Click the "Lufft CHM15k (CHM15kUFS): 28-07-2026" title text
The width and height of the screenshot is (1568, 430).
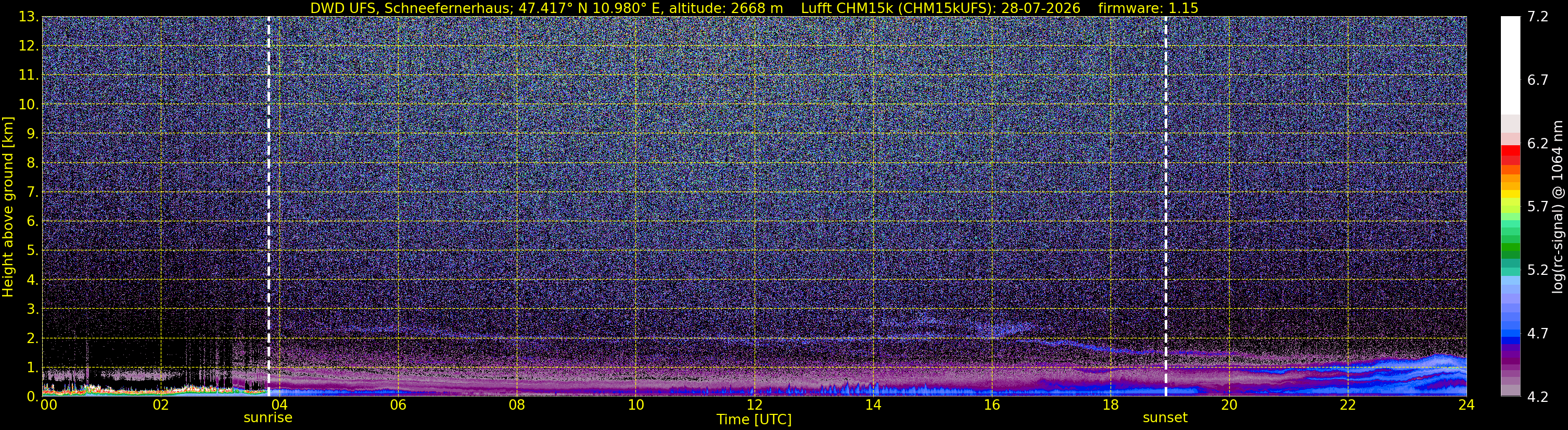tap(940, 8)
